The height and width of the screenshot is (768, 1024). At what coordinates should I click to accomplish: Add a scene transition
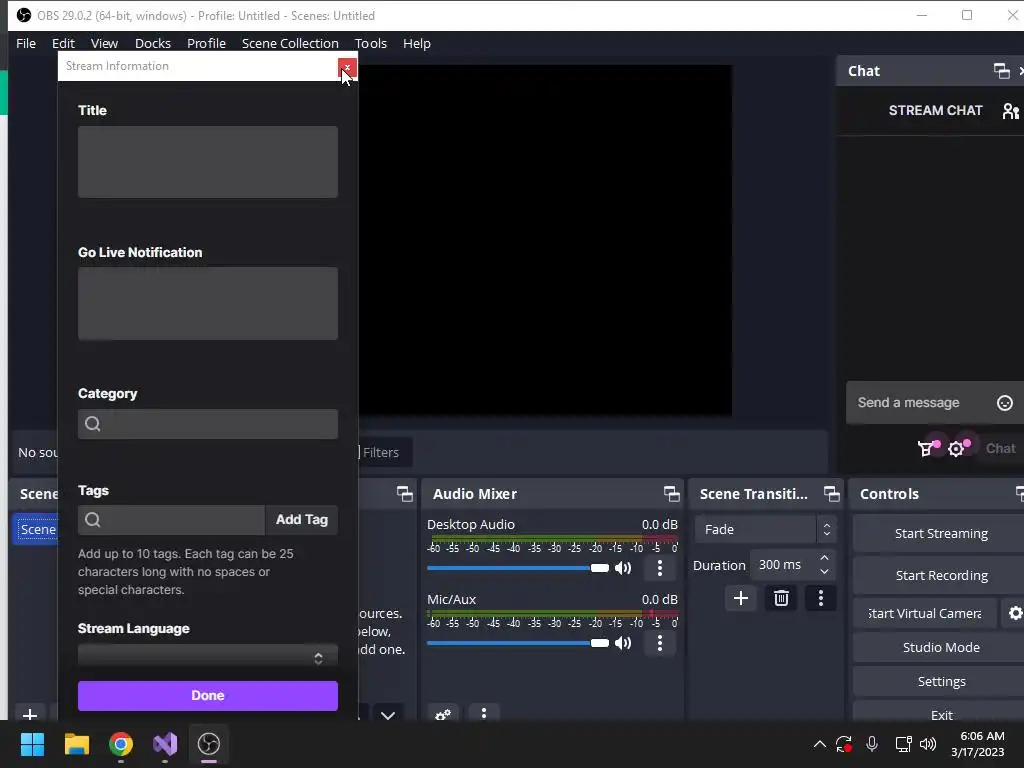tap(741, 598)
